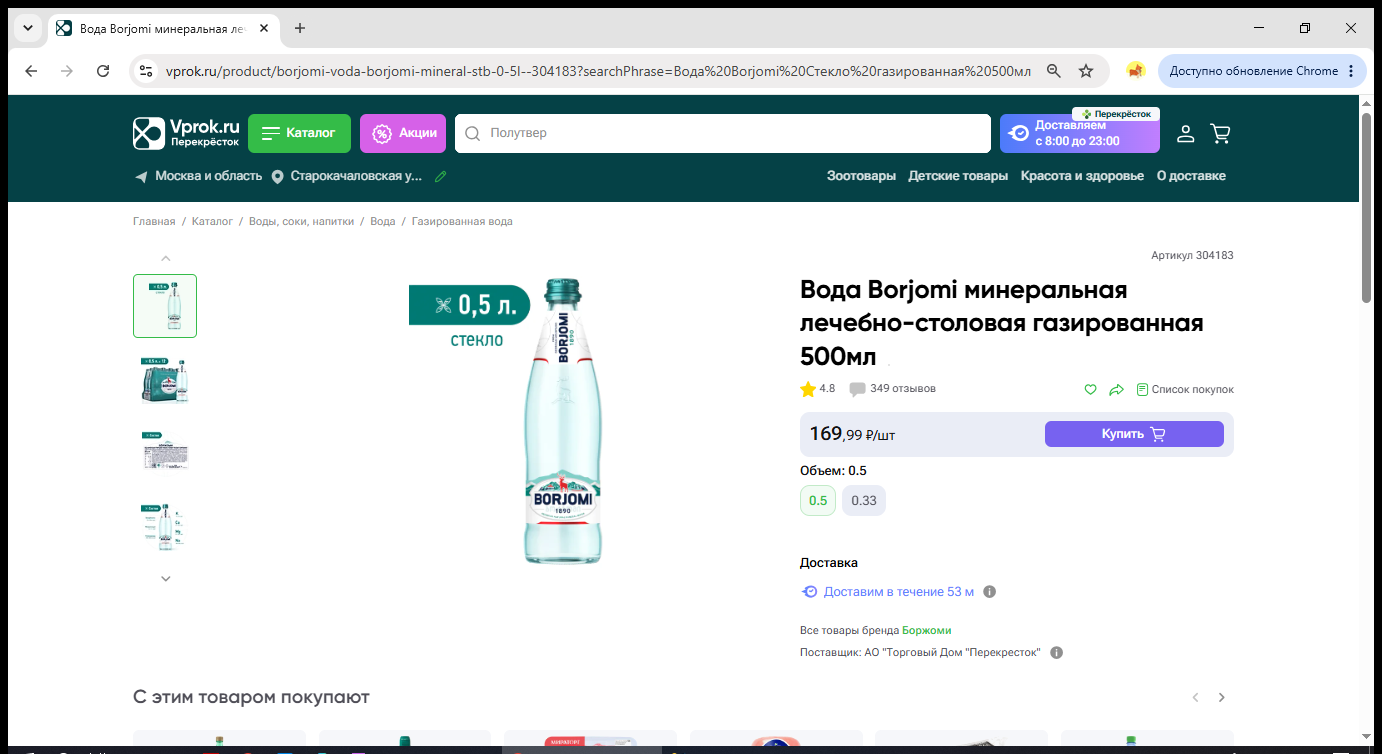Click the location pin icon before Старокачаловская
1382x754 pixels.
coord(278,177)
